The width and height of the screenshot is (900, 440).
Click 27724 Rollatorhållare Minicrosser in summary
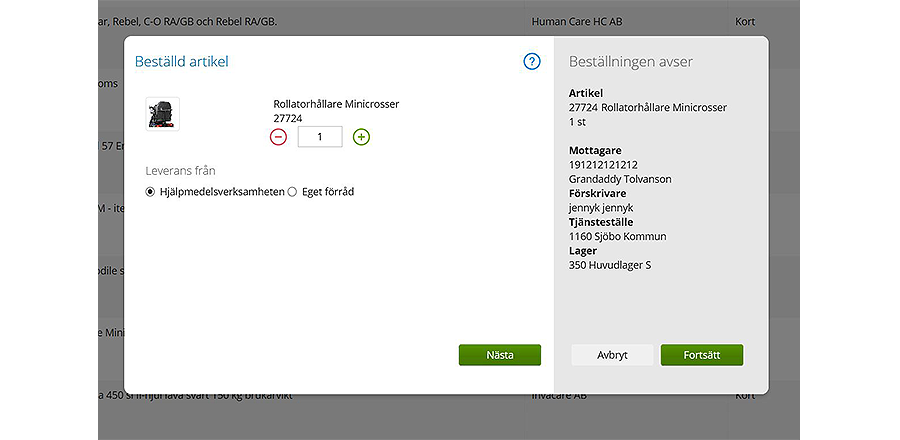(647, 107)
